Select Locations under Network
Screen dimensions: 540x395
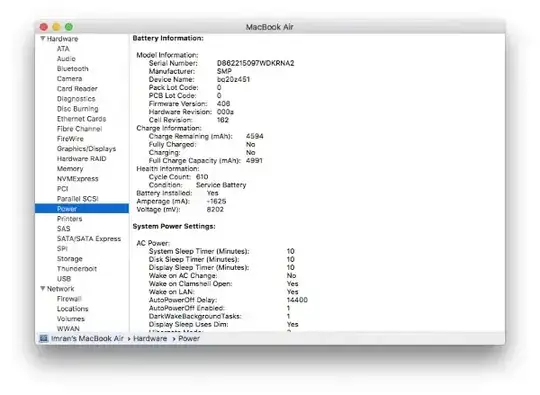(73, 309)
